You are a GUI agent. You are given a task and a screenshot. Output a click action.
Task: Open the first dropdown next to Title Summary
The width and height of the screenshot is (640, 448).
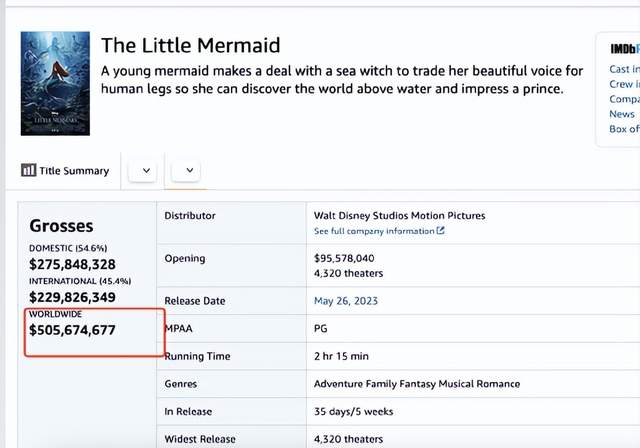147,171
